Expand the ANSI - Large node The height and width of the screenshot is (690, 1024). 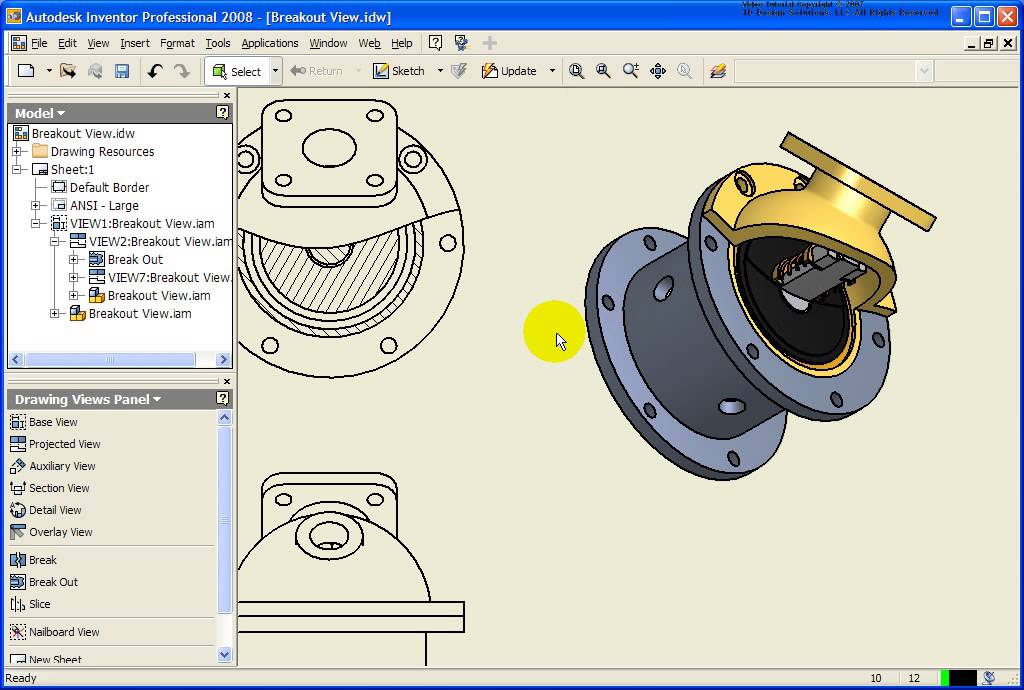pyautogui.click(x=36, y=205)
